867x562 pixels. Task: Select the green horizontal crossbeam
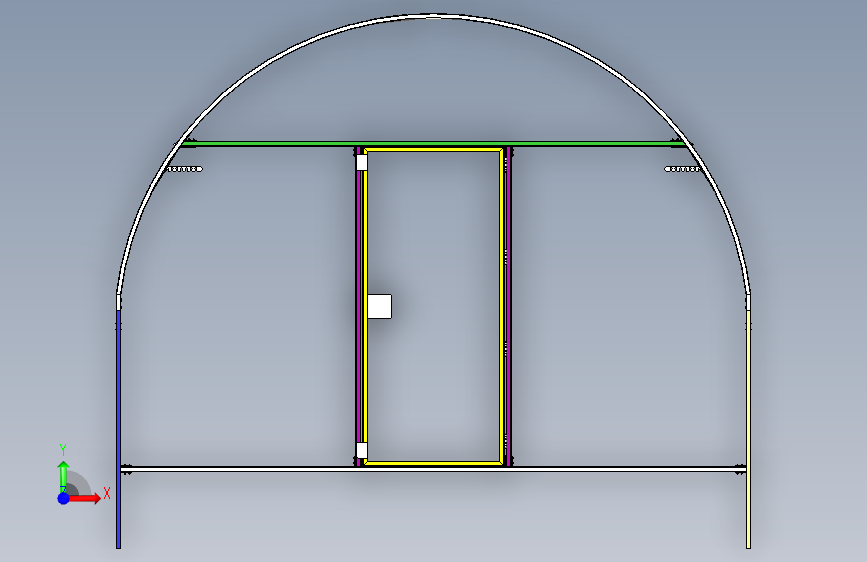pyautogui.click(x=434, y=144)
